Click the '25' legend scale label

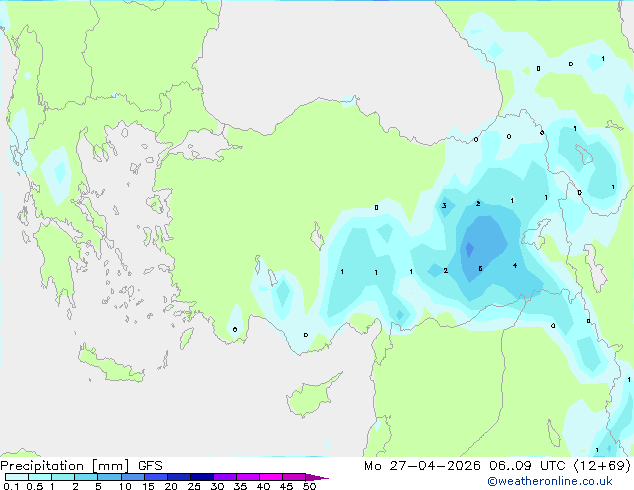(194, 486)
